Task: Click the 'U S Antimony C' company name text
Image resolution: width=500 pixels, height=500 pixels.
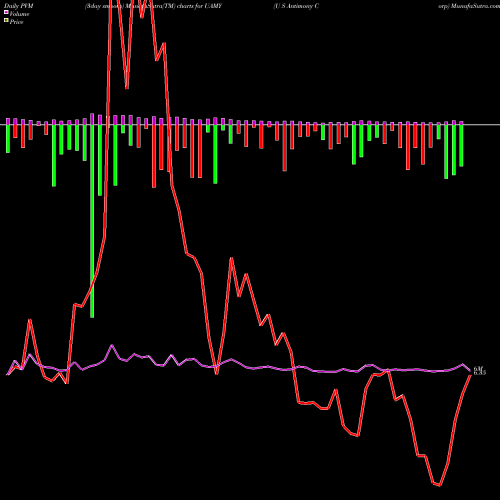Action: pyautogui.click(x=296, y=6)
